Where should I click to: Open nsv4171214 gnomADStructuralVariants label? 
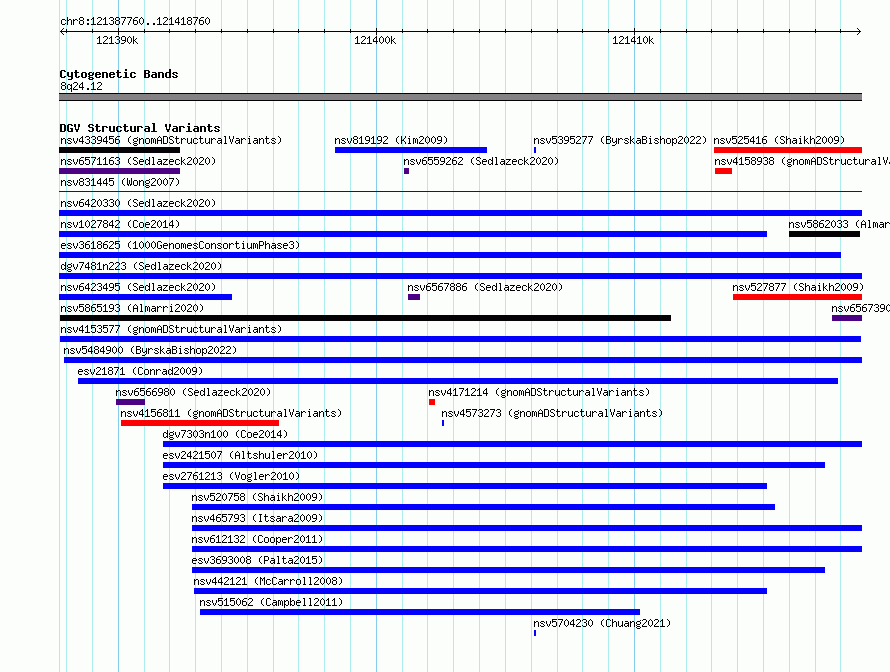[539, 392]
